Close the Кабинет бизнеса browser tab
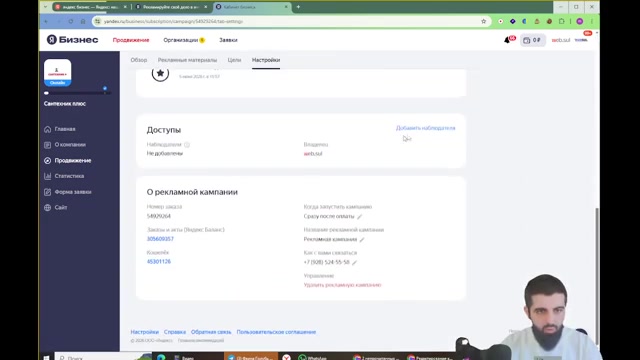 click(286, 7)
